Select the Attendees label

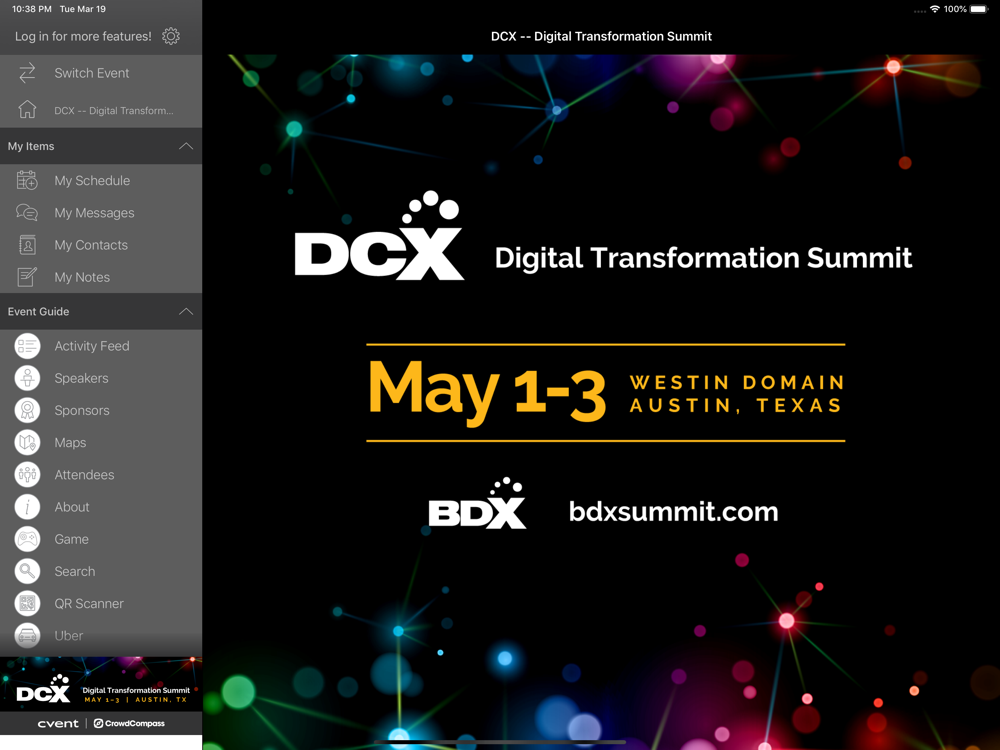[x=84, y=474]
